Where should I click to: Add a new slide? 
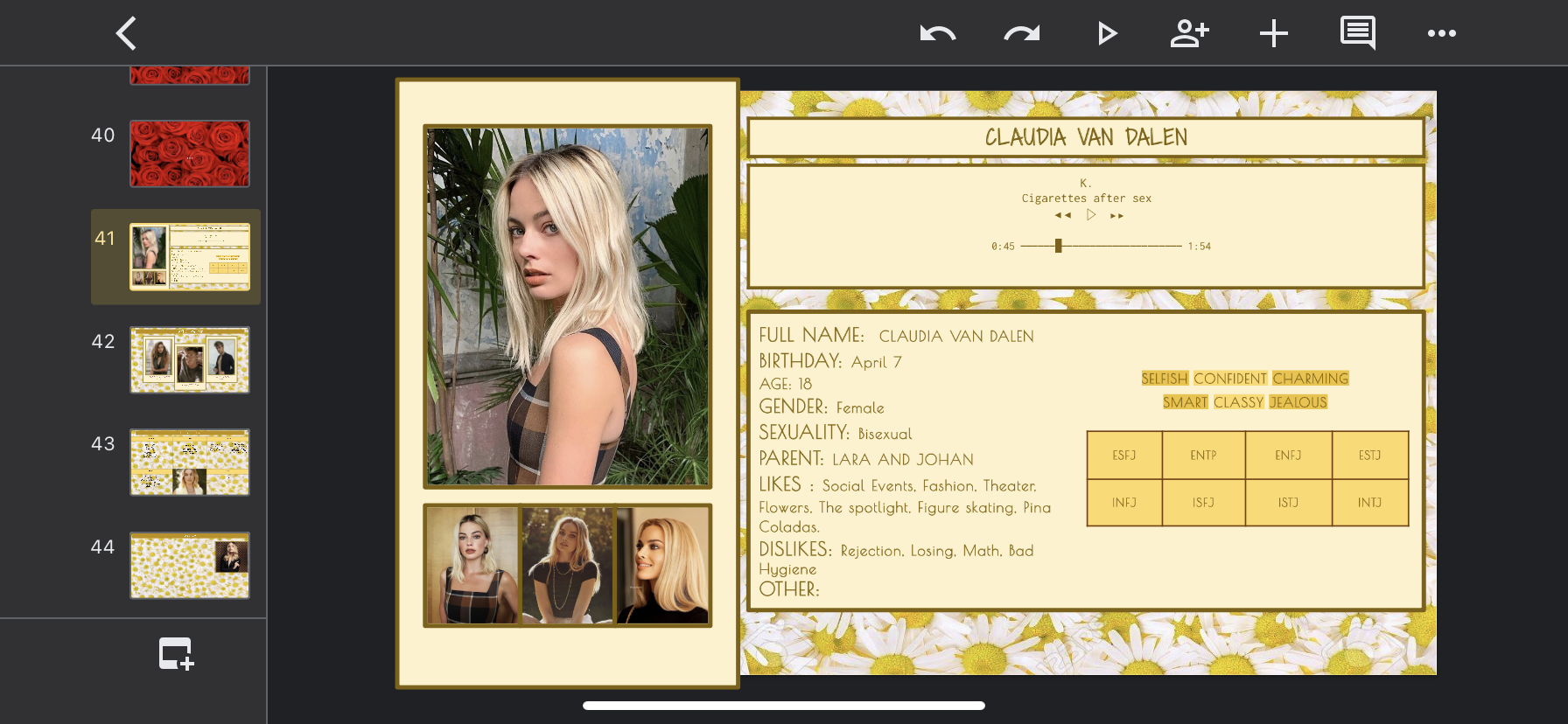click(176, 653)
